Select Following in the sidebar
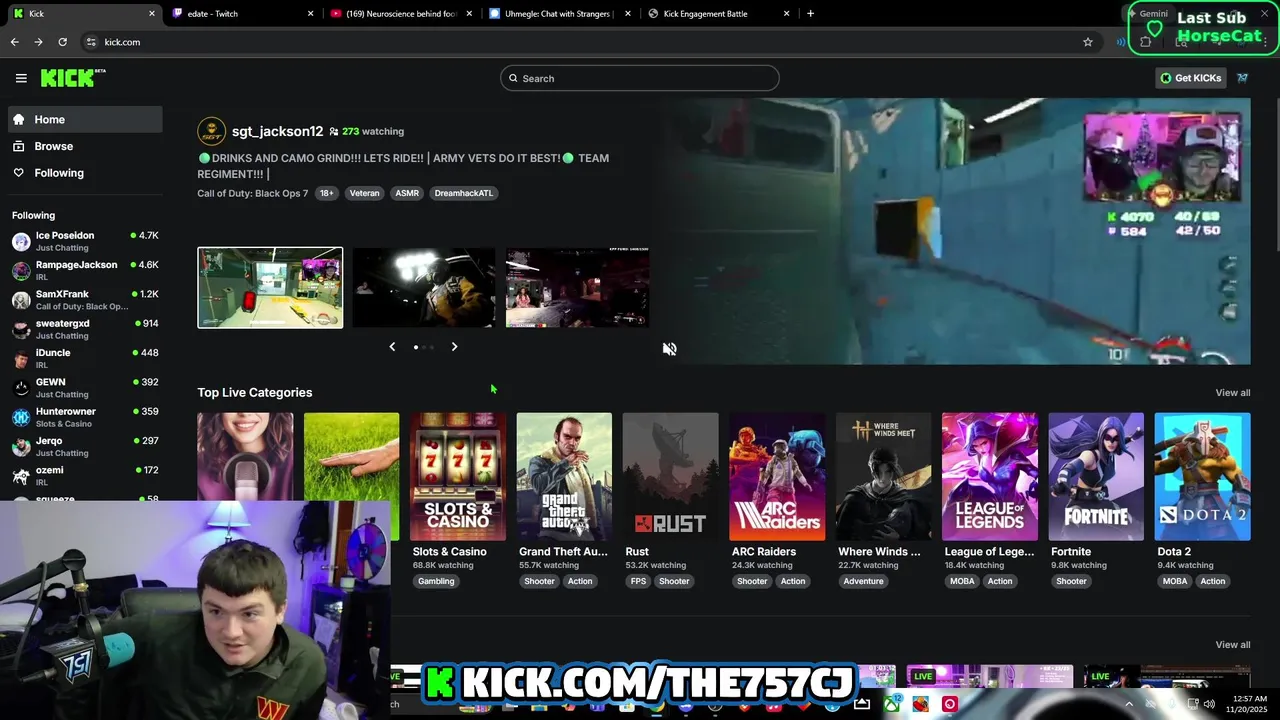The width and height of the screenshot is (1280, 720). (x=85, y=173)
